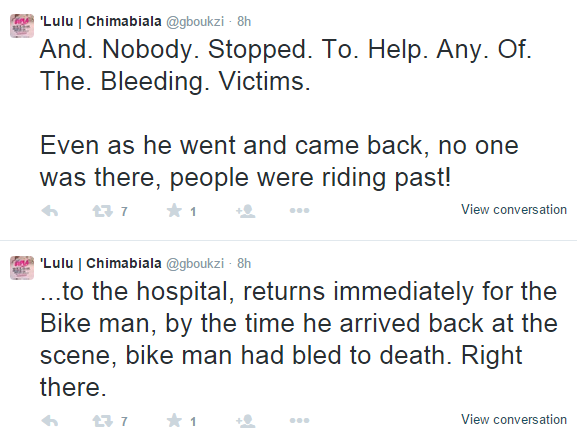
Task: Open more options on the second tweet
Action: [299, 420]
